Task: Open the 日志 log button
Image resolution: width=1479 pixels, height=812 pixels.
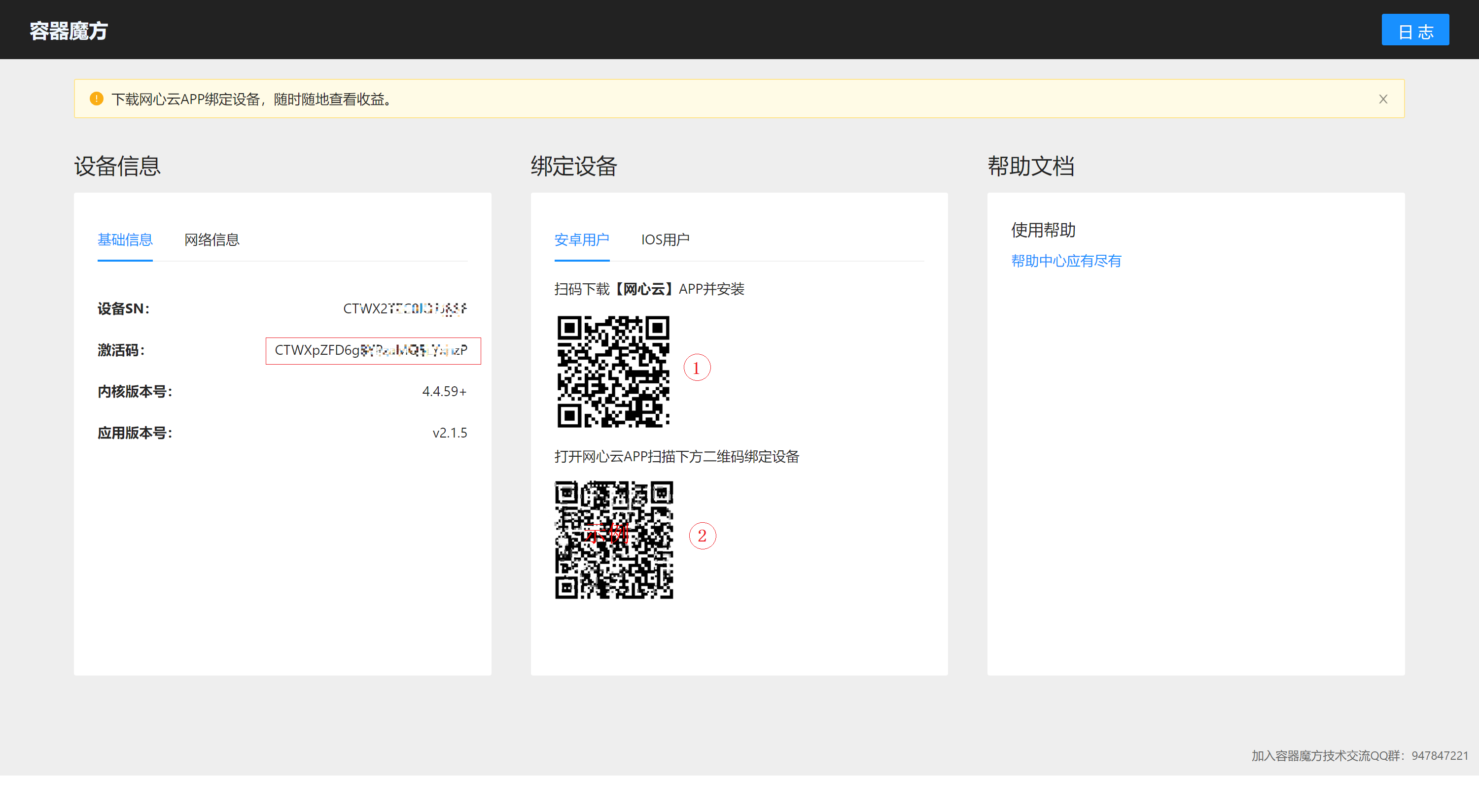Action: (1415, 31)
